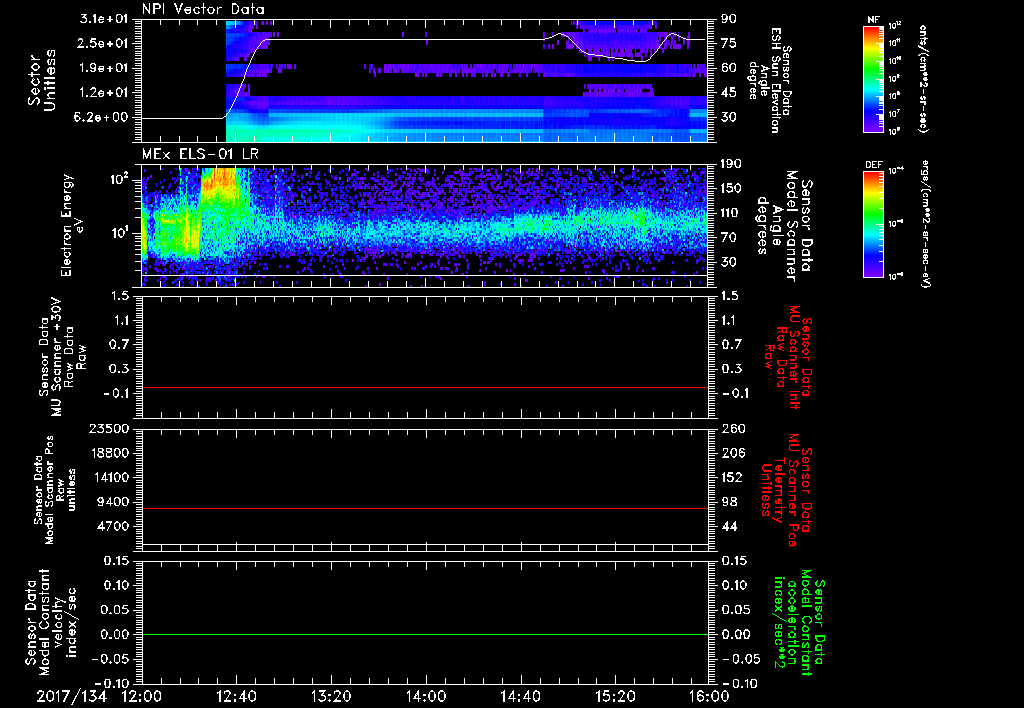Click the 12:00 time axis label
Image resolution: width=1024 pixels, height=708 pixels.
142,696
